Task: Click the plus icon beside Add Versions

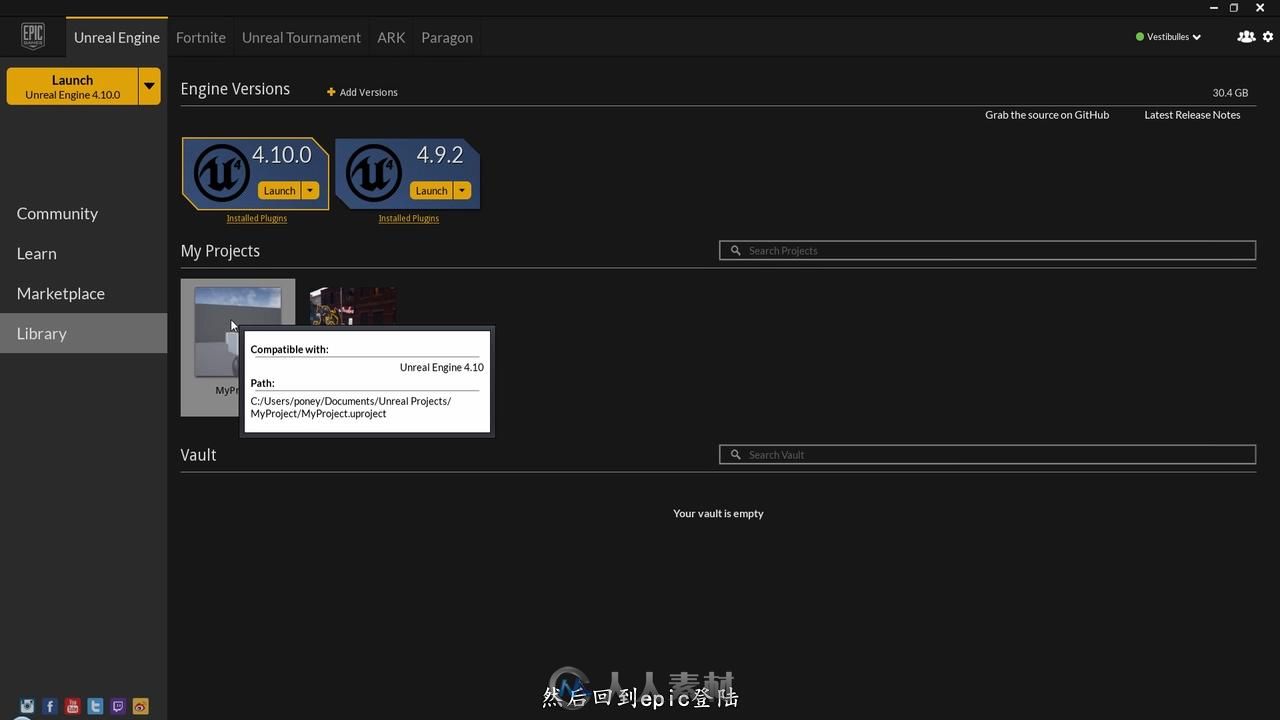Action: 331,92
